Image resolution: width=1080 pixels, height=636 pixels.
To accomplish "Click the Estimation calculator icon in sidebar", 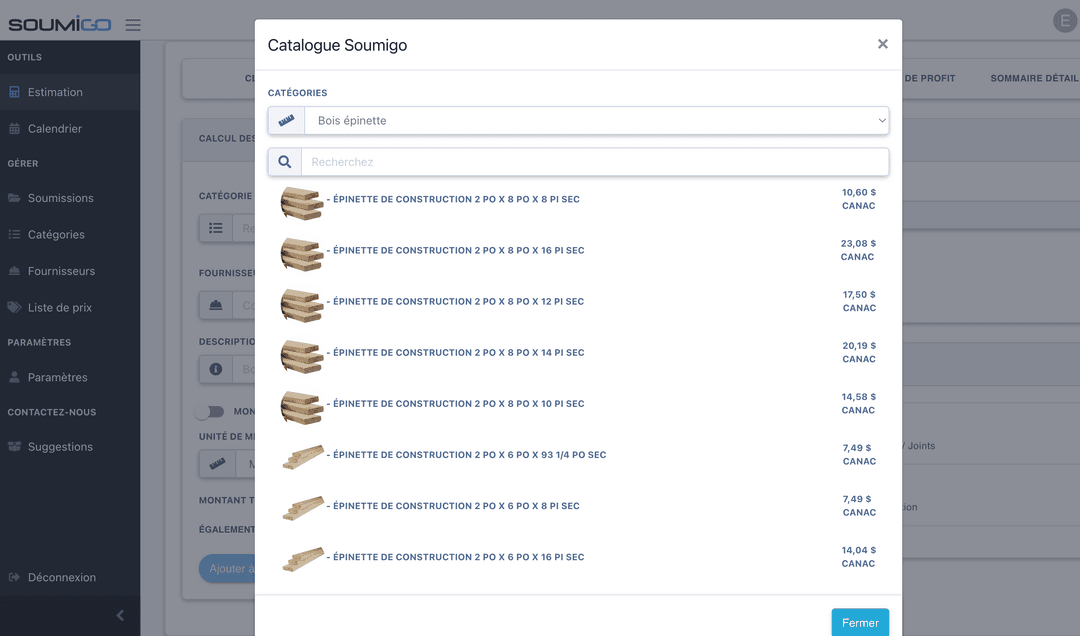I will pos(14,92).
